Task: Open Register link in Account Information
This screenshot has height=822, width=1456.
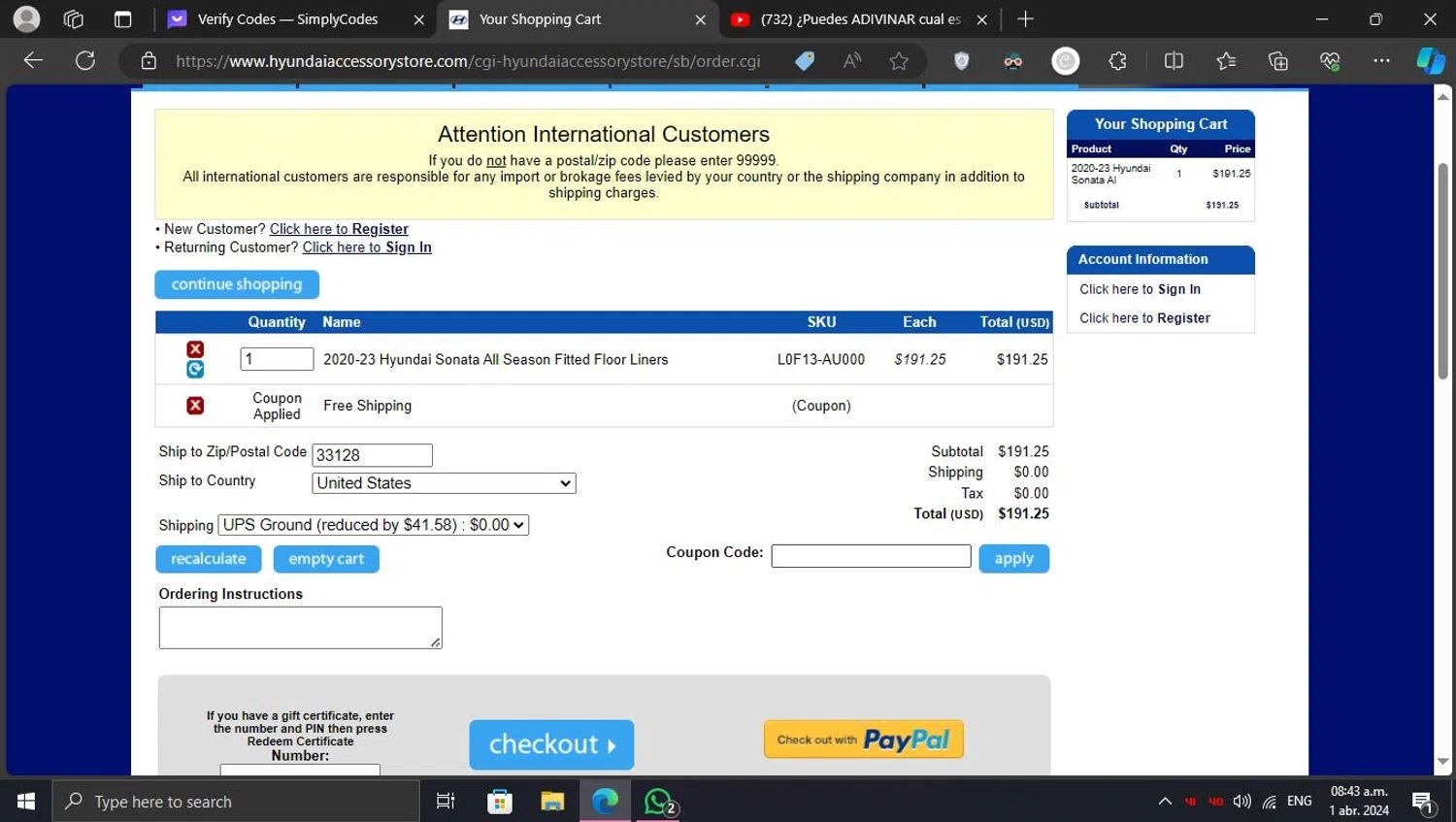Action: point(1144,318)
